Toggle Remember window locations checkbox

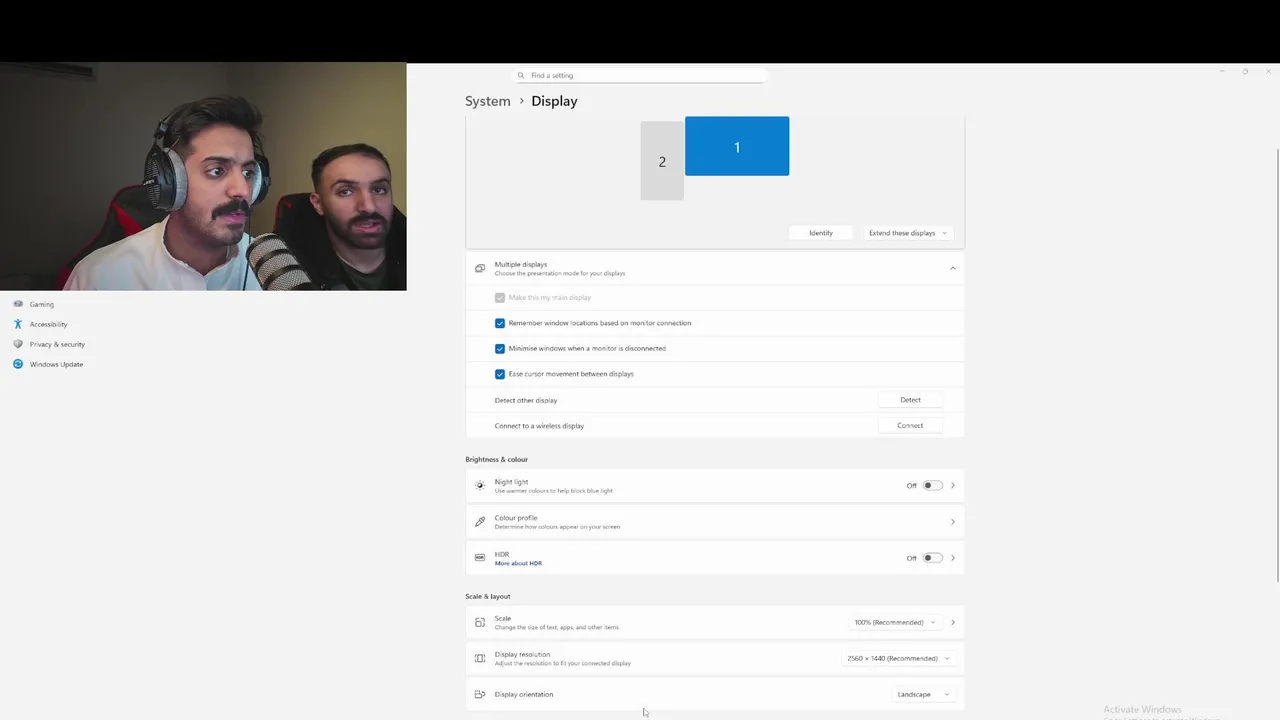[500, 323]
